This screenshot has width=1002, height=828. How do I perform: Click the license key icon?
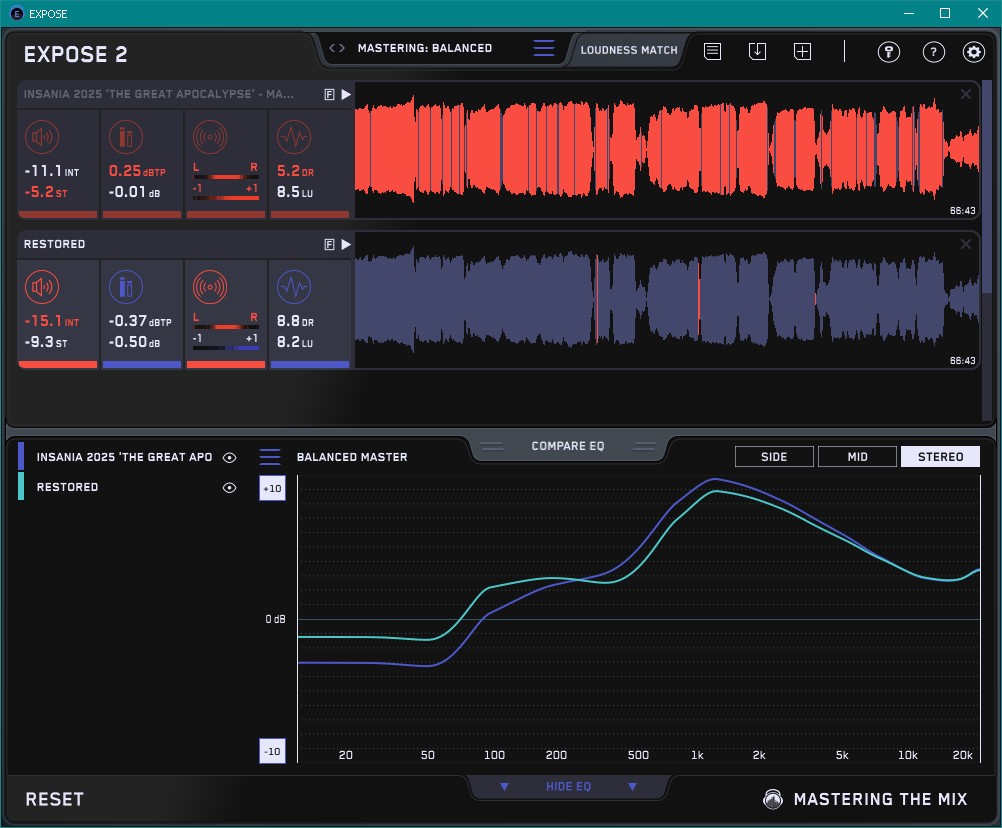[889, 52]
